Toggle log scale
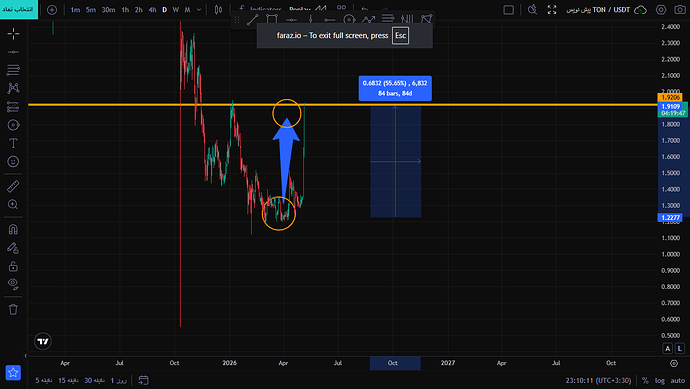 (660, 381)
